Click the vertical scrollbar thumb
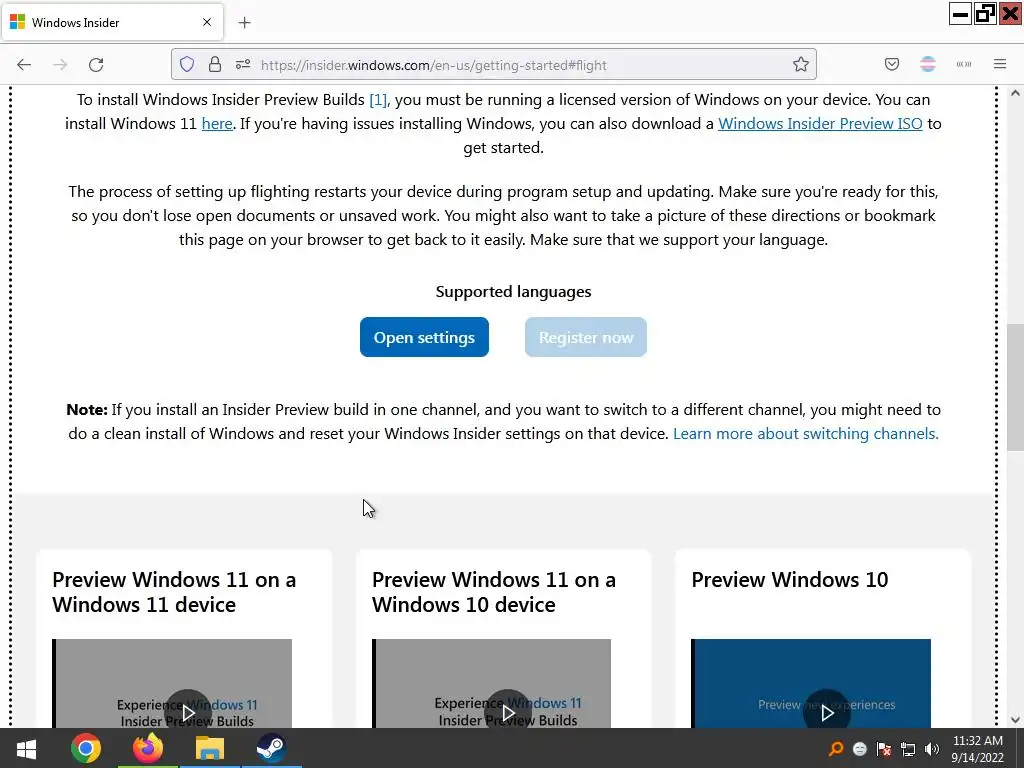The width and height of the screenshot is (1024, 768). coord(1015,387)
